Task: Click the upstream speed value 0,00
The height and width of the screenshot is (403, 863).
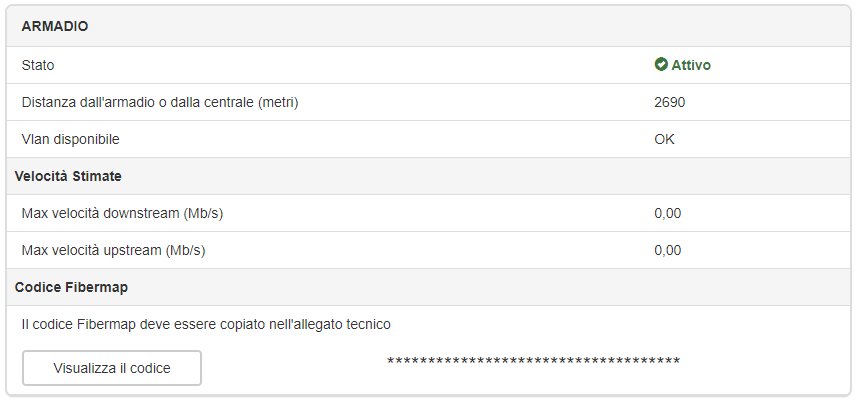Action: [x=668, y=250]
